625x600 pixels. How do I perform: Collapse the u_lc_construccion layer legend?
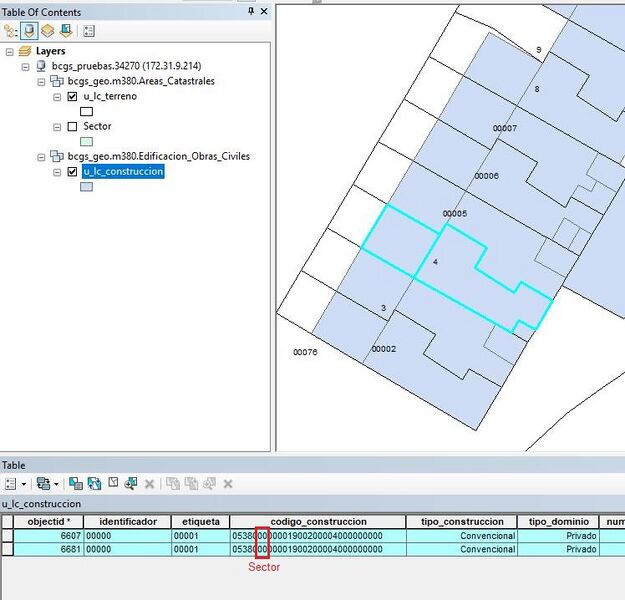point(57,172)
